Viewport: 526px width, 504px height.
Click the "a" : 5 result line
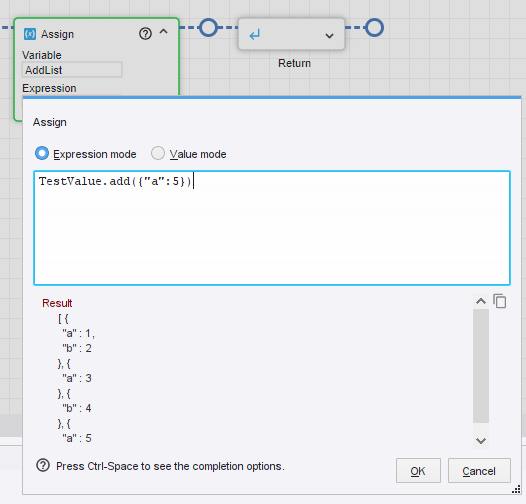[x=77, y=438]
